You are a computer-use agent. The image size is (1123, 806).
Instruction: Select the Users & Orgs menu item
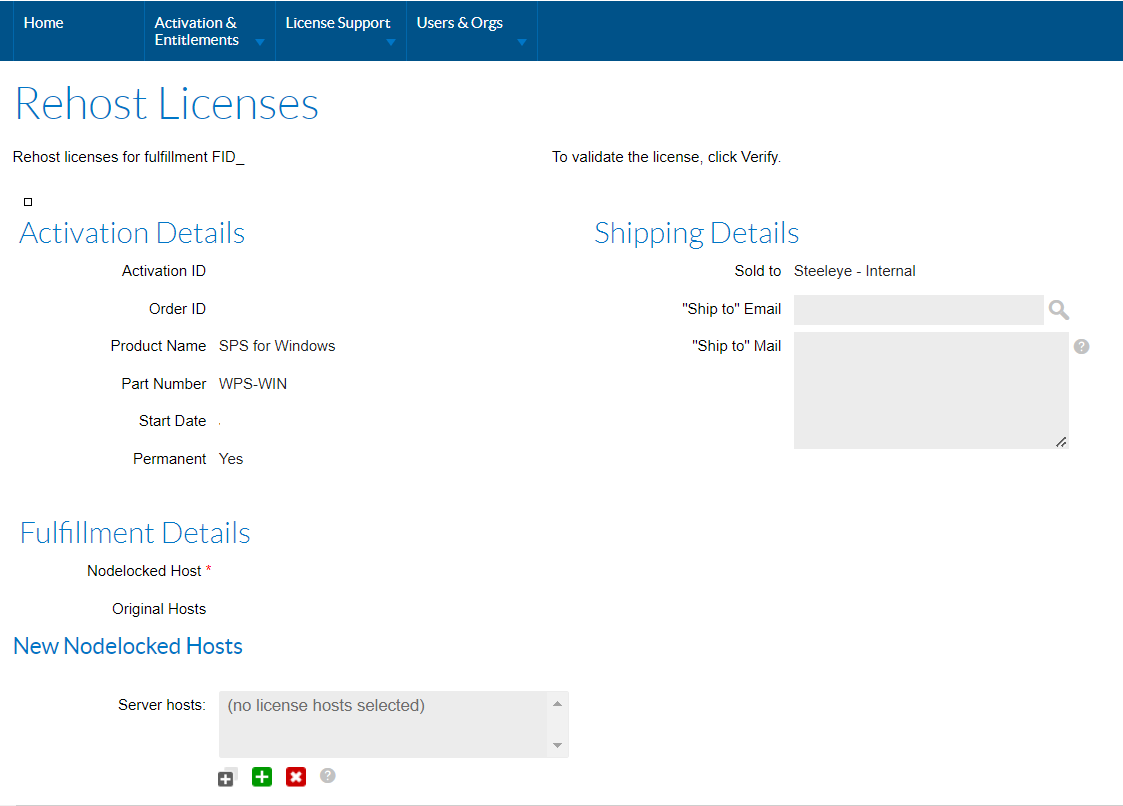pos(459,22)
